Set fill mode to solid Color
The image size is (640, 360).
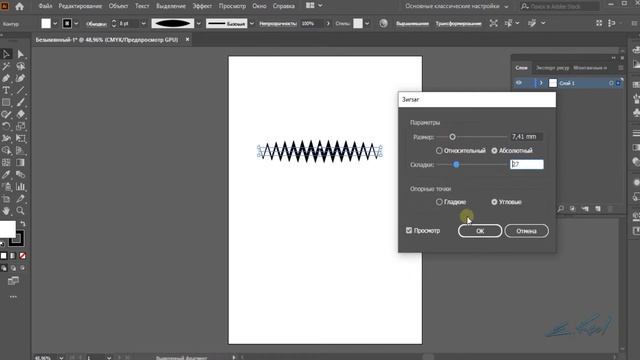4,256
